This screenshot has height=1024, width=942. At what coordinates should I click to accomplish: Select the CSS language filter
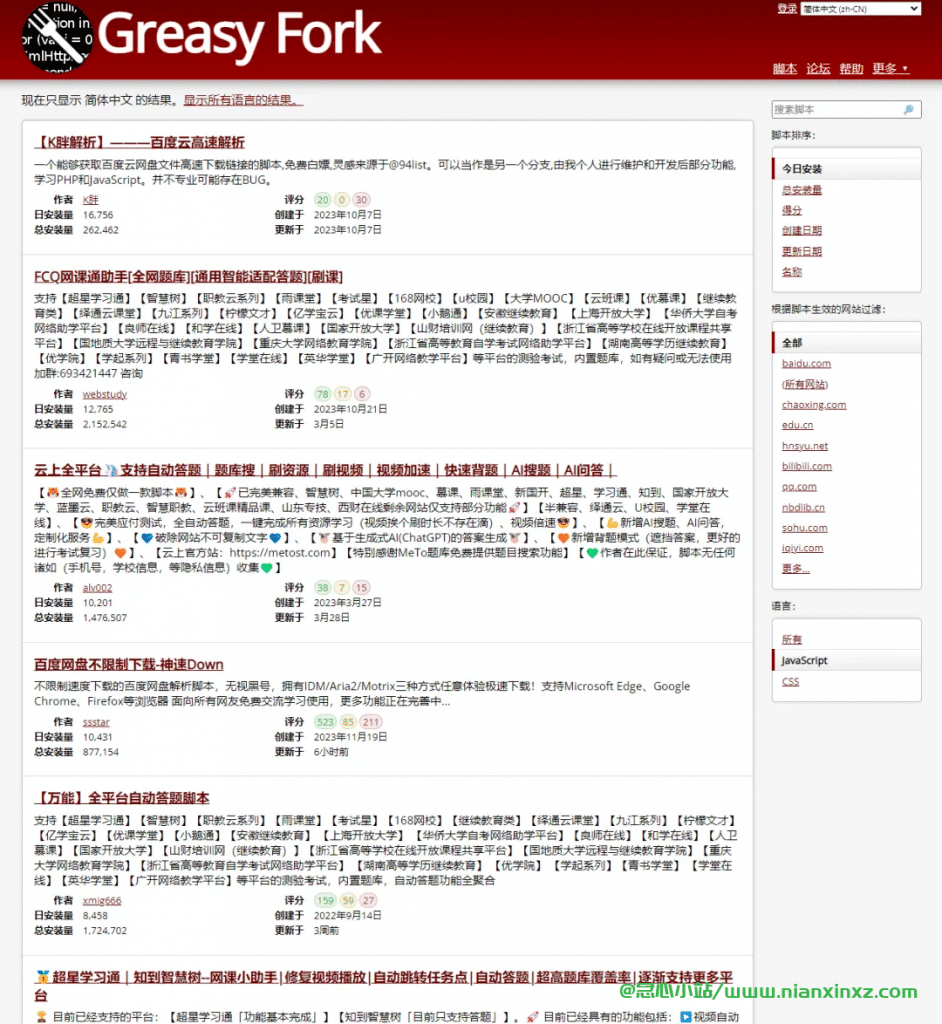coord(790,681)
